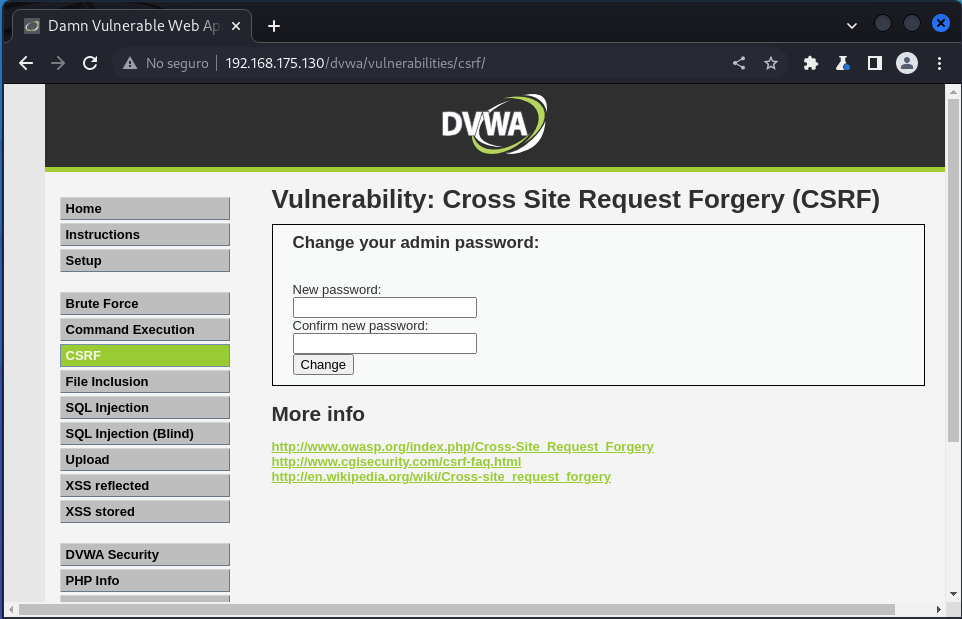Click the DVWA logo
Screen dimensions: 962x619
(x=494, y=125)
